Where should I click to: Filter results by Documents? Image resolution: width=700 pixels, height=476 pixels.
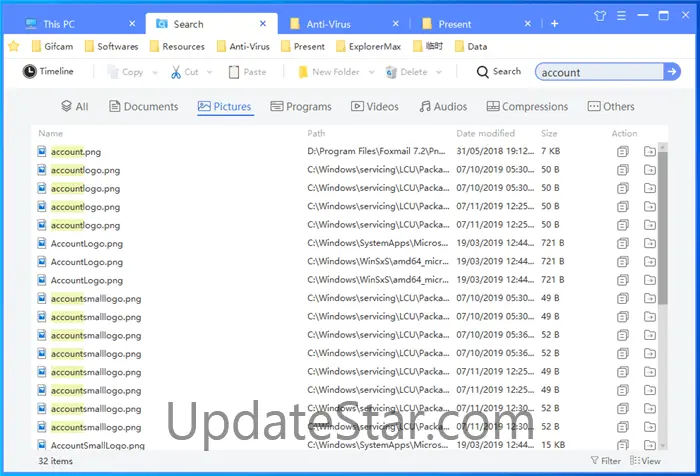tap(144, 107)
